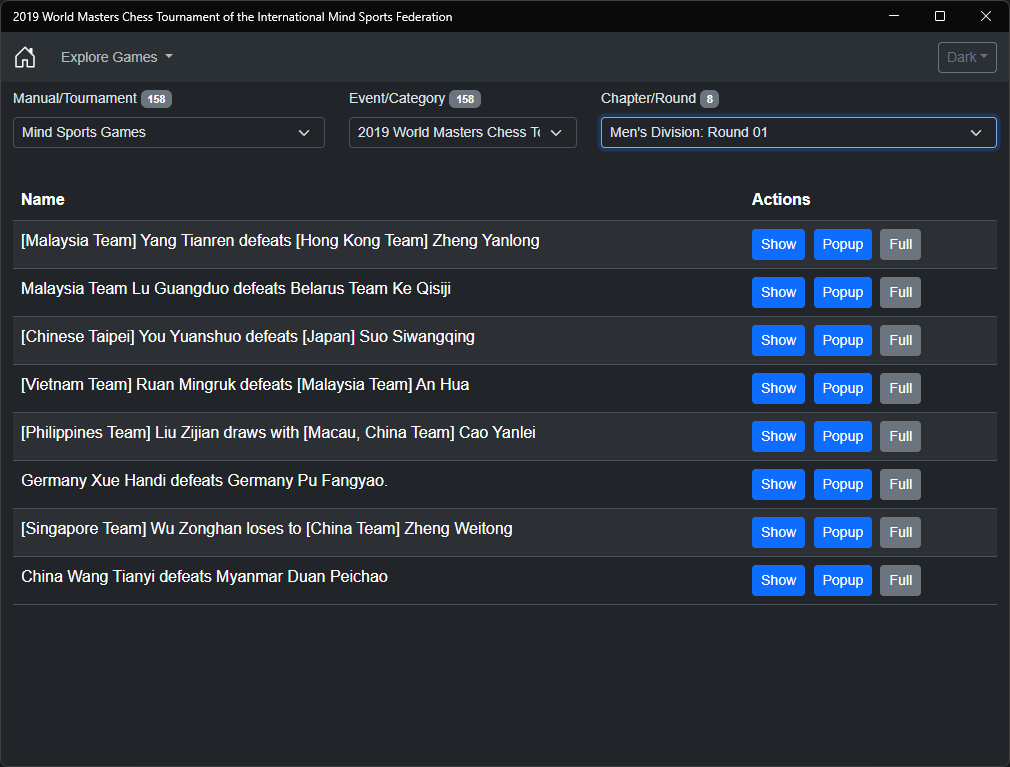This screenshot has width=1010, height=767.
Task: Show the Yang Tianren vs Zheng Yanlong game
Action: point(778,245)
